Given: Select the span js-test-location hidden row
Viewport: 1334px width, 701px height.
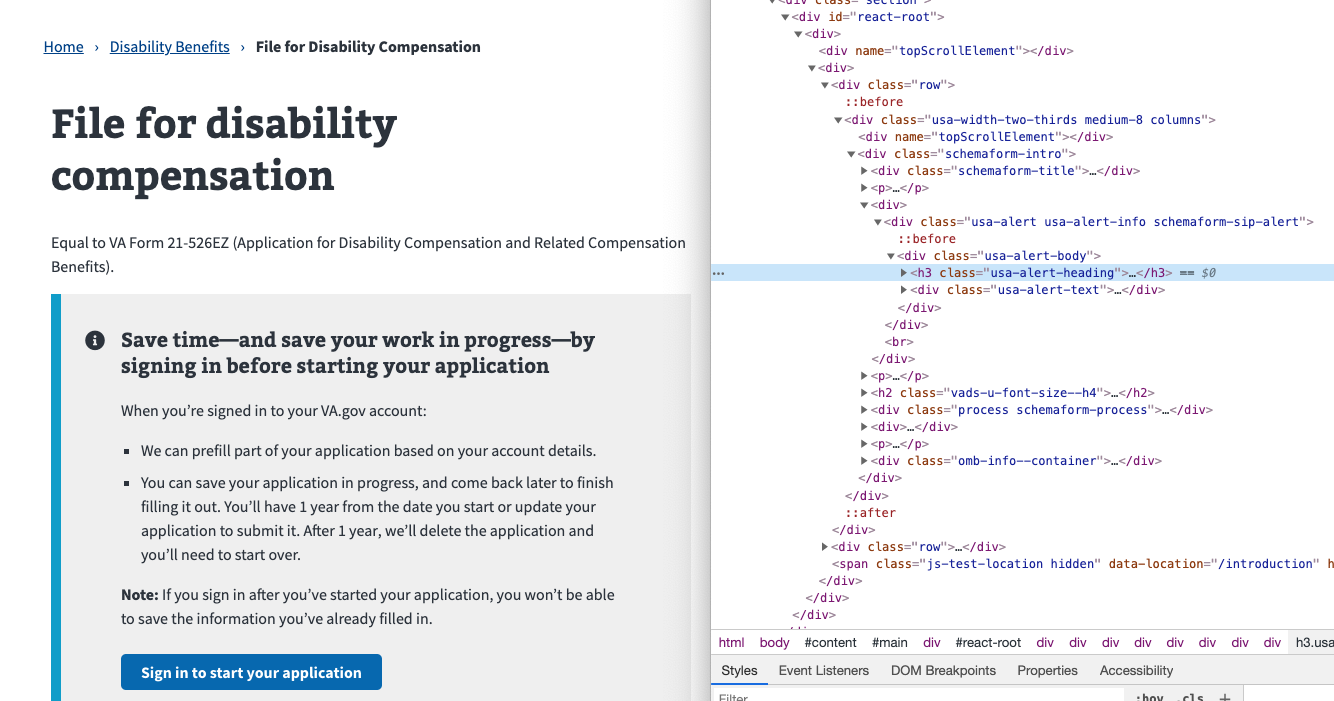Looking at the screenshot, I should pyautogui.click(x=1022, y=564).
